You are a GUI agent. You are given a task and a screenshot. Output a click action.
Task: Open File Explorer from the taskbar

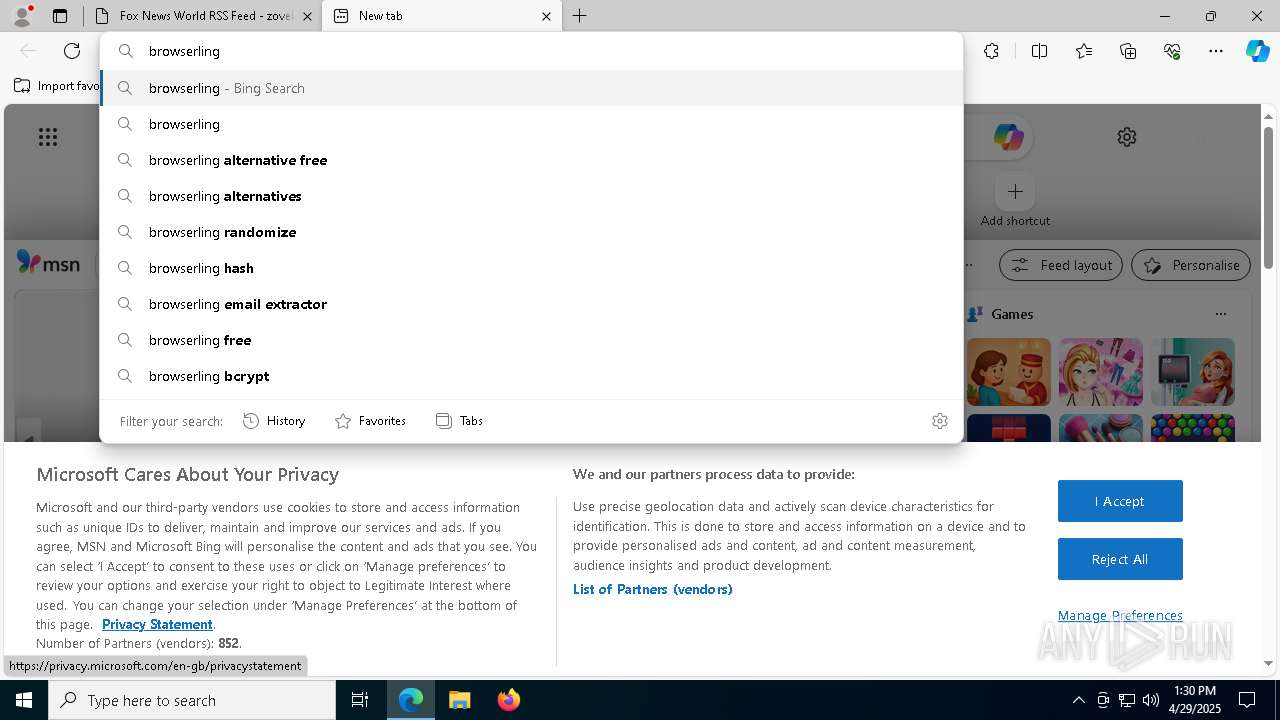coord(459,700)
